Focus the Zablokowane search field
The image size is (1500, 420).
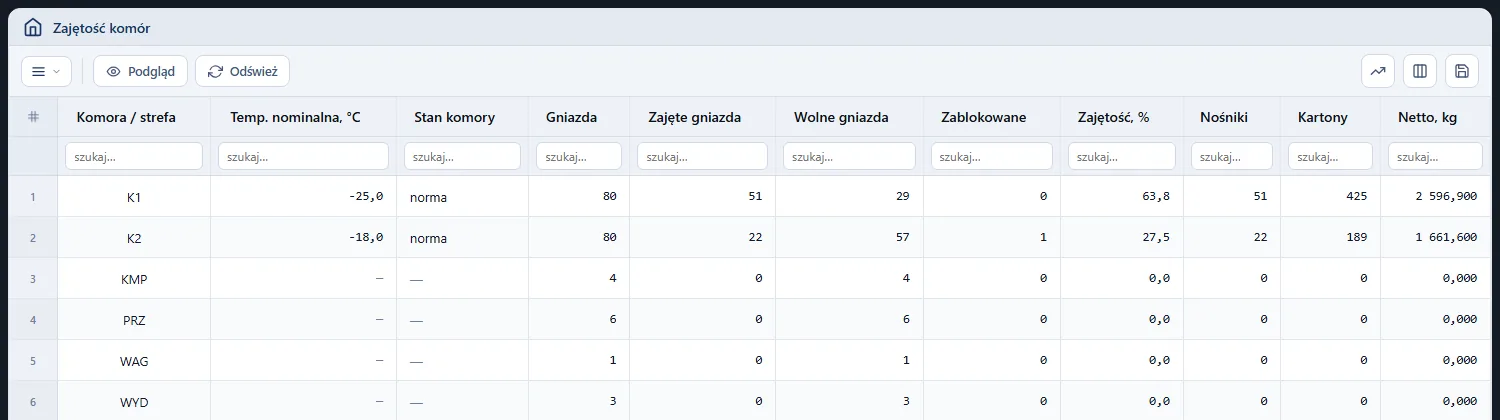992,156
